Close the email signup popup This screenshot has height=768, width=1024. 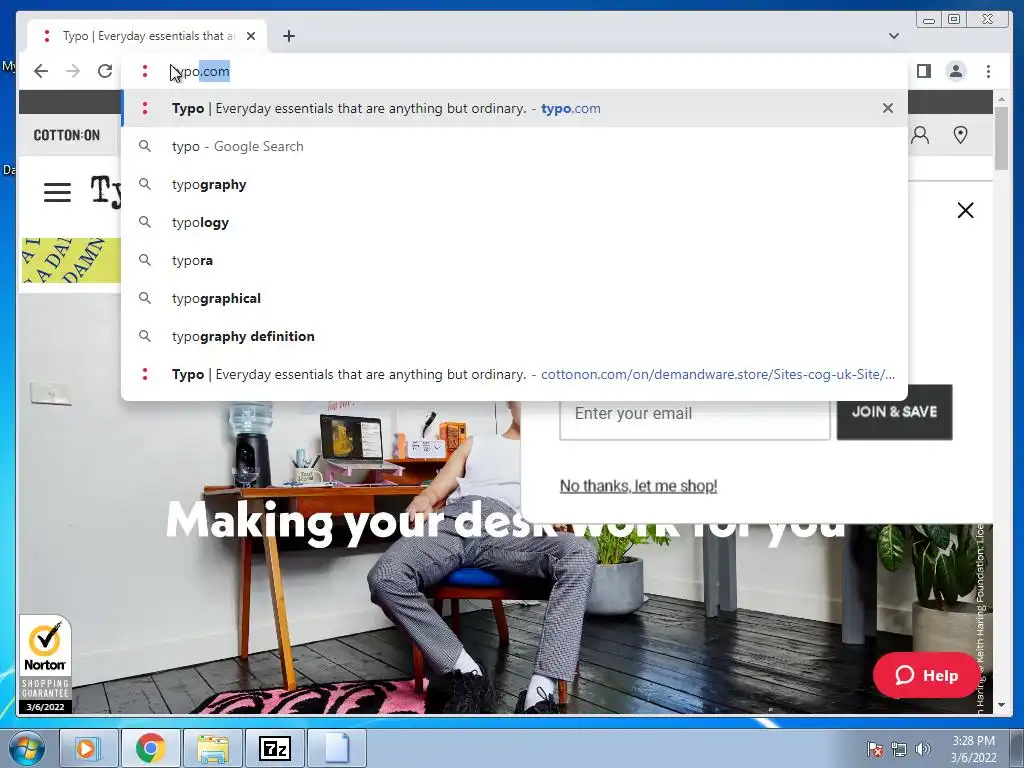(965, 210)
